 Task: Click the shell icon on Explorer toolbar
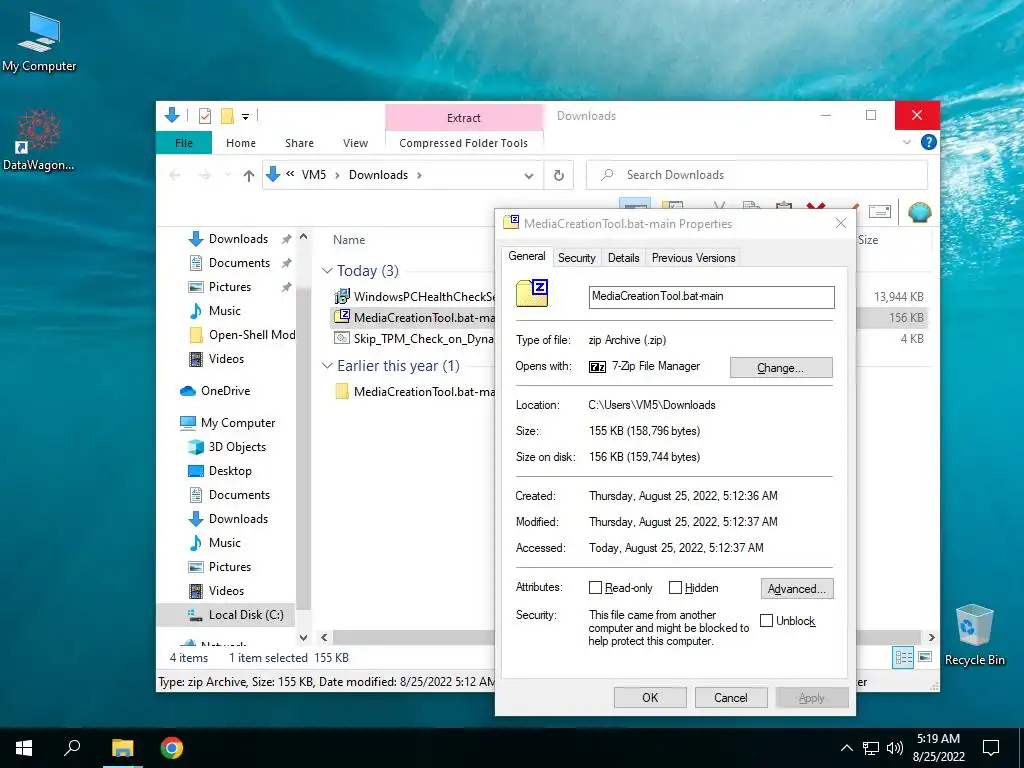[x=920, y=212]
